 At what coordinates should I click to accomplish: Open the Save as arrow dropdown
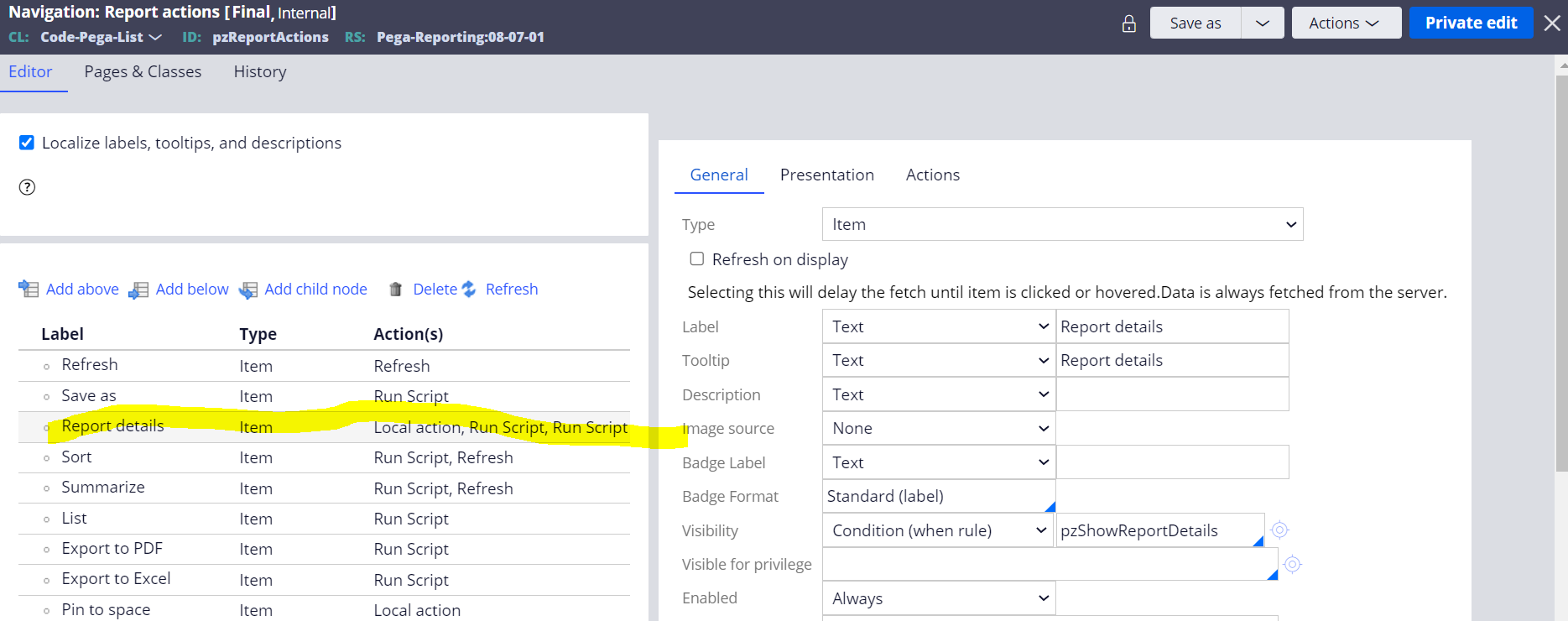[1263, 23]
